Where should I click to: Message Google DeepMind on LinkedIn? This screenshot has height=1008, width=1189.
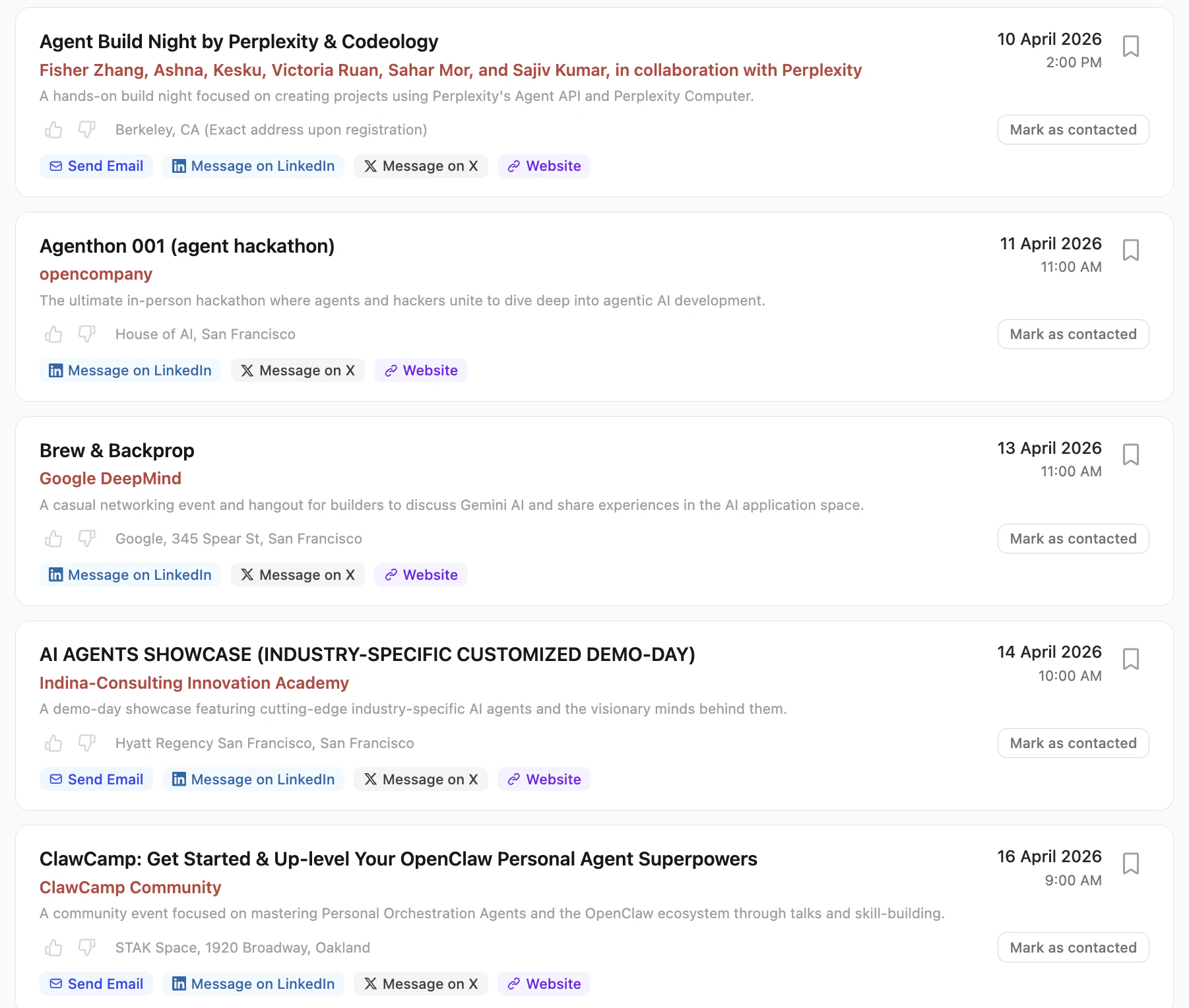[130, 575]
